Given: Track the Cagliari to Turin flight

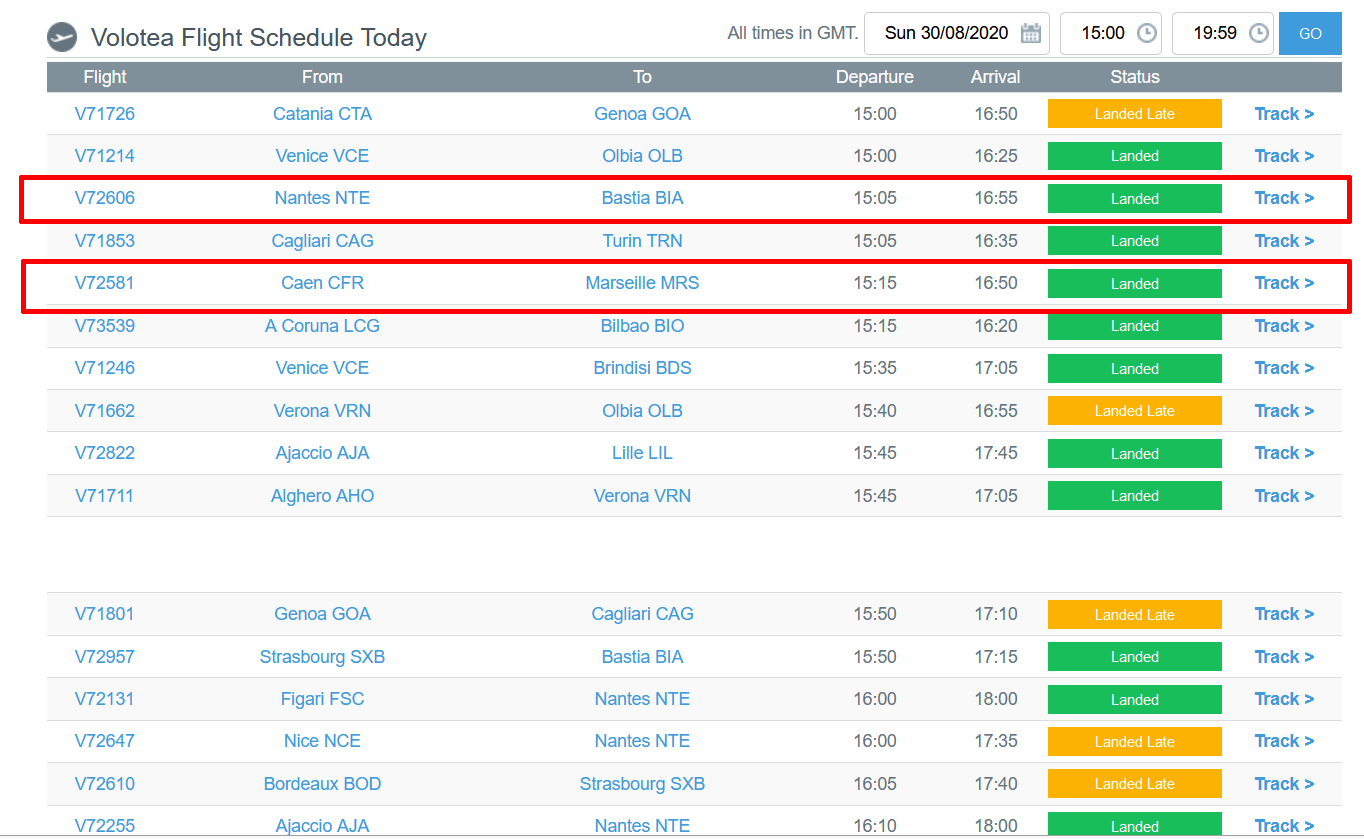Looking at the screenshot, I should click(1284, 241).
